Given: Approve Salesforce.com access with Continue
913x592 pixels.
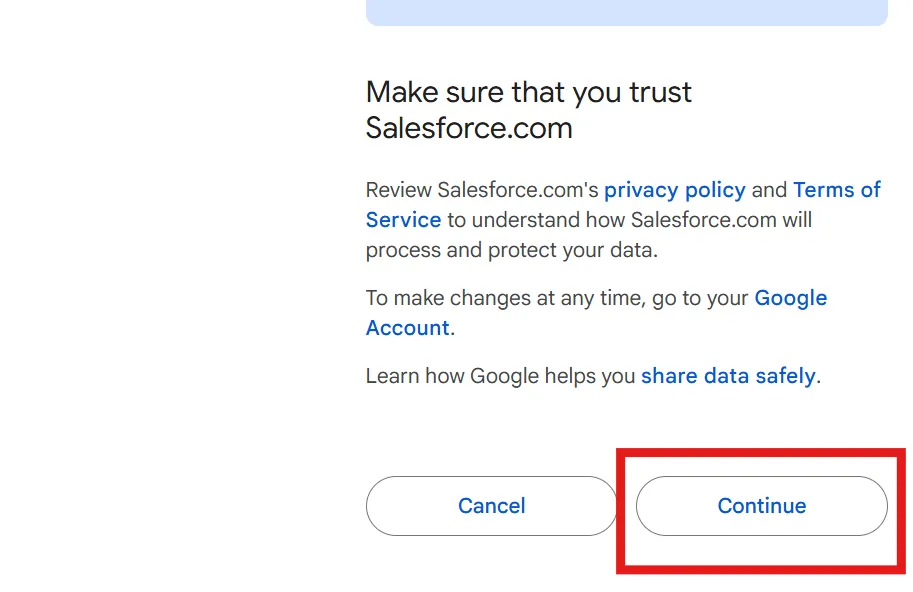Looking at the screenshot, I should 761,506.
